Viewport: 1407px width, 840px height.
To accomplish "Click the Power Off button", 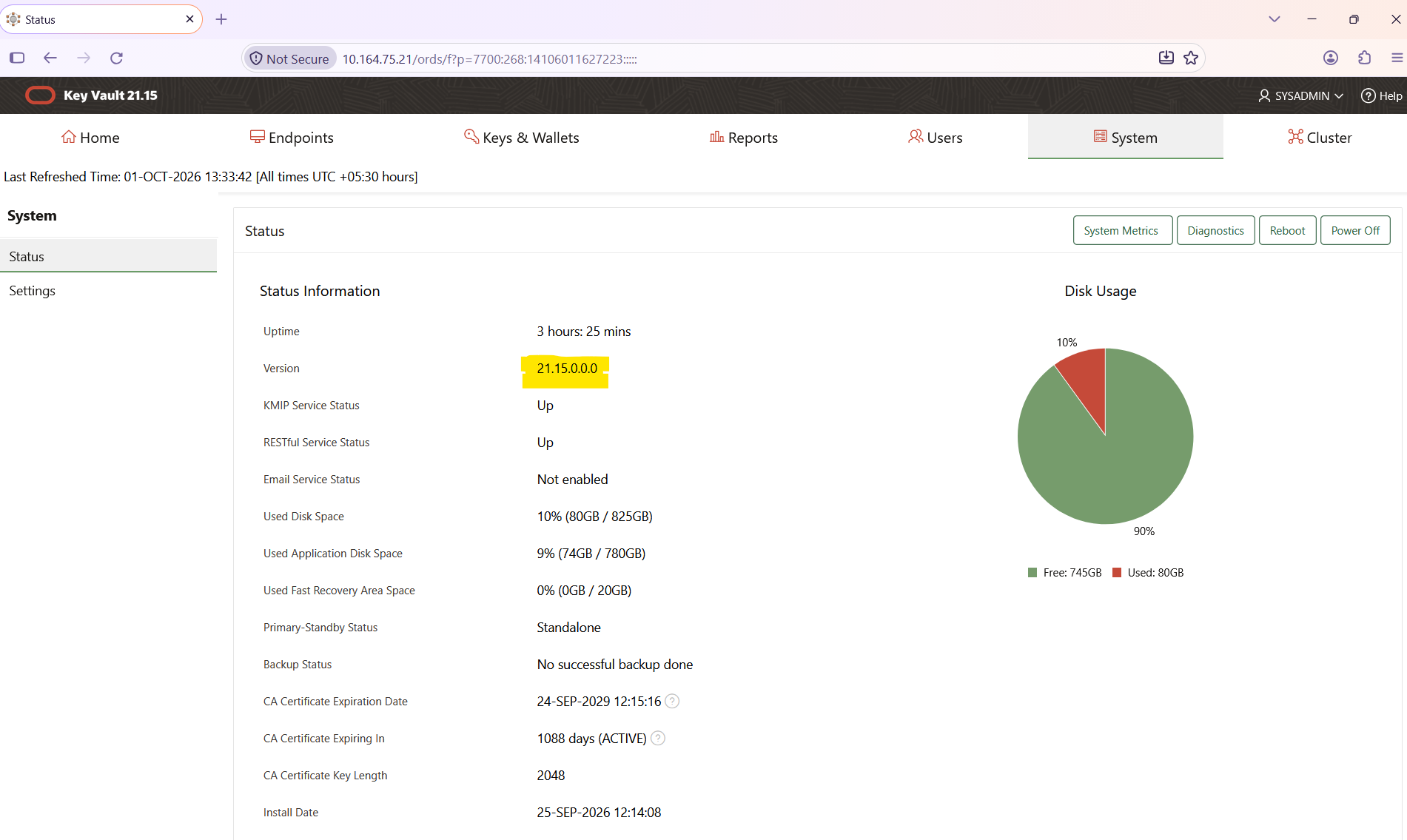I will (x=1354, y=231).
